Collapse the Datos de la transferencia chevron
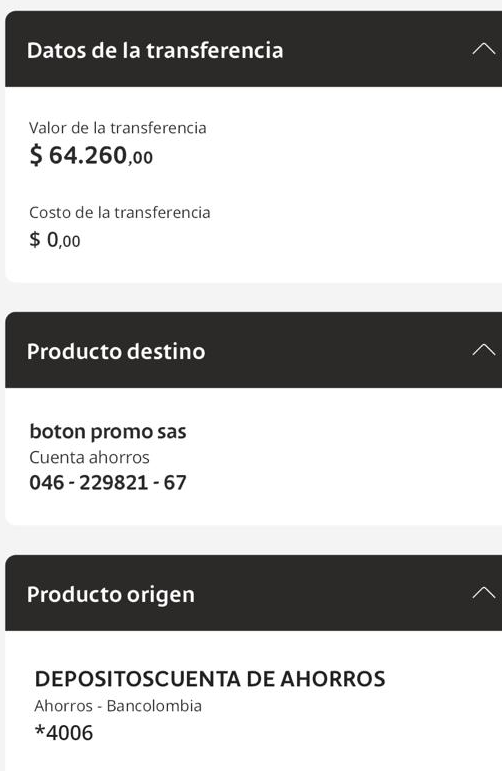 483,49
